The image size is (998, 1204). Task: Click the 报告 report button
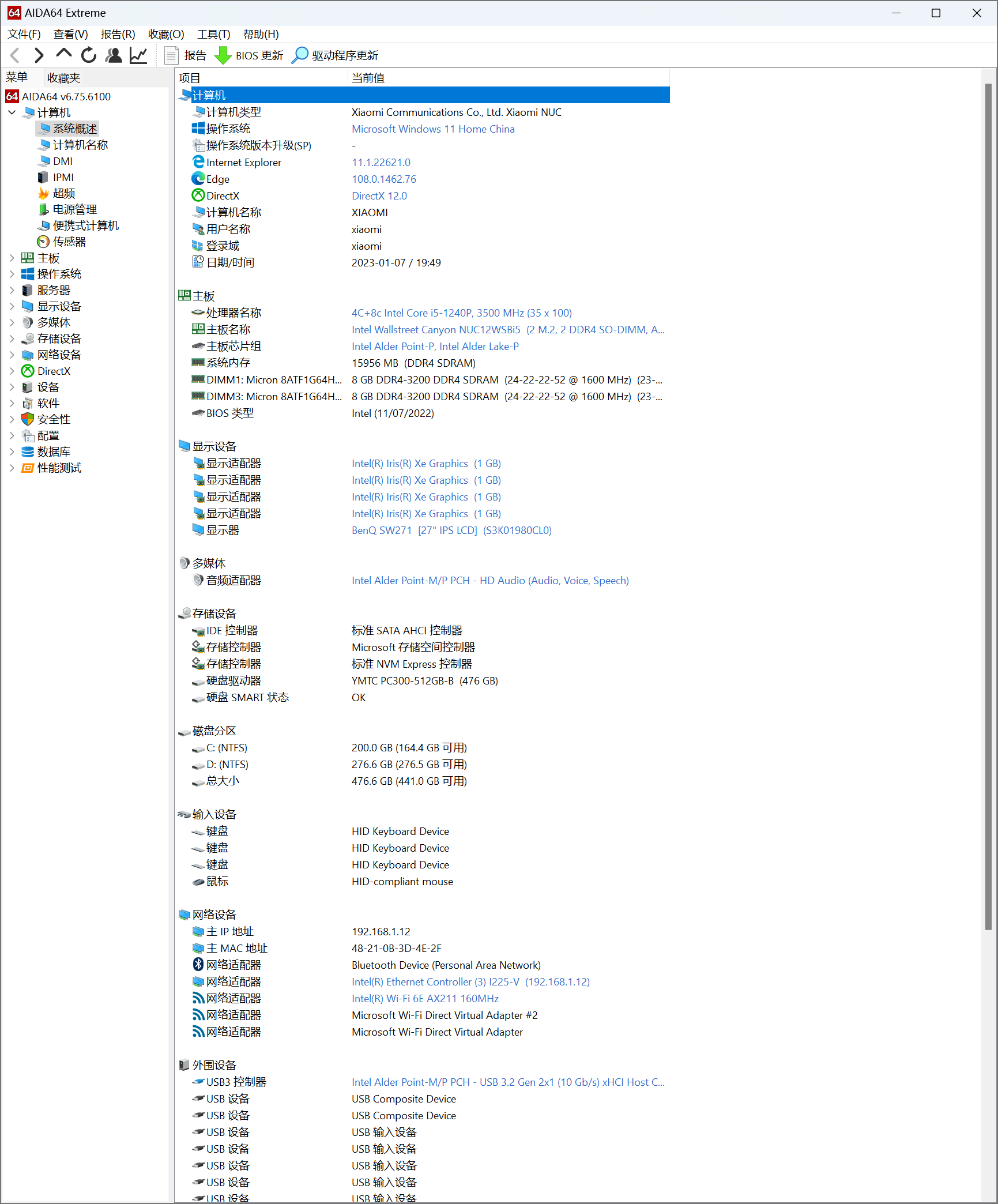(186, 55)
